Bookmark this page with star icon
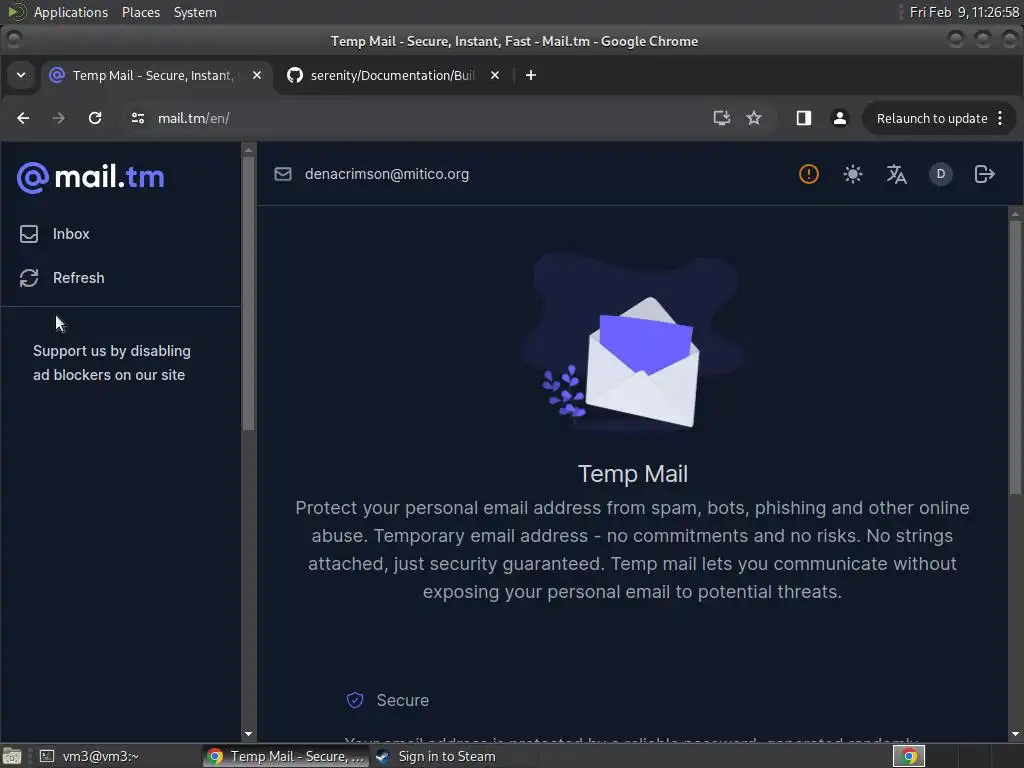Viewport: 1024px width, 768px height. [754, 118]
